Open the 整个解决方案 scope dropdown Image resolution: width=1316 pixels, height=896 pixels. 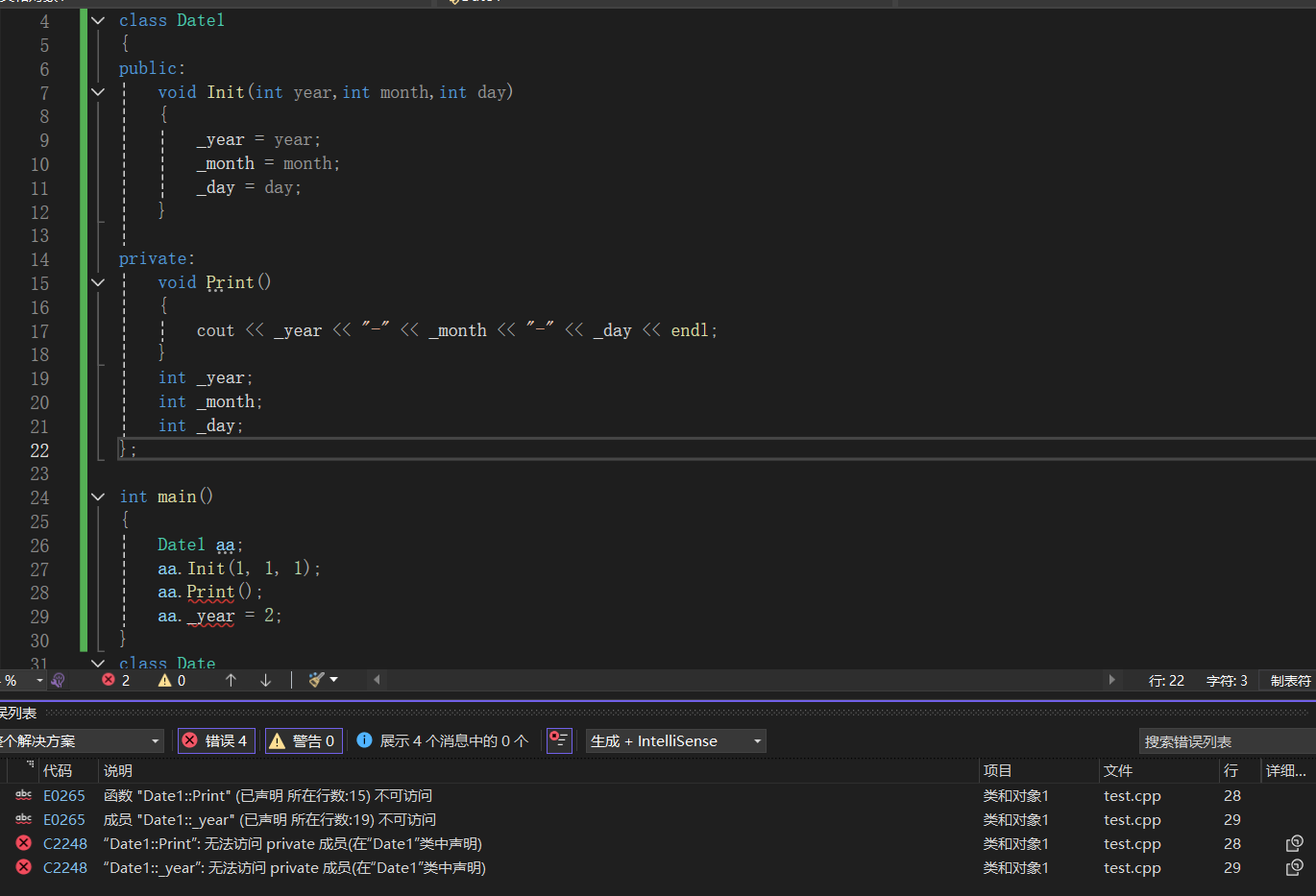82,740
